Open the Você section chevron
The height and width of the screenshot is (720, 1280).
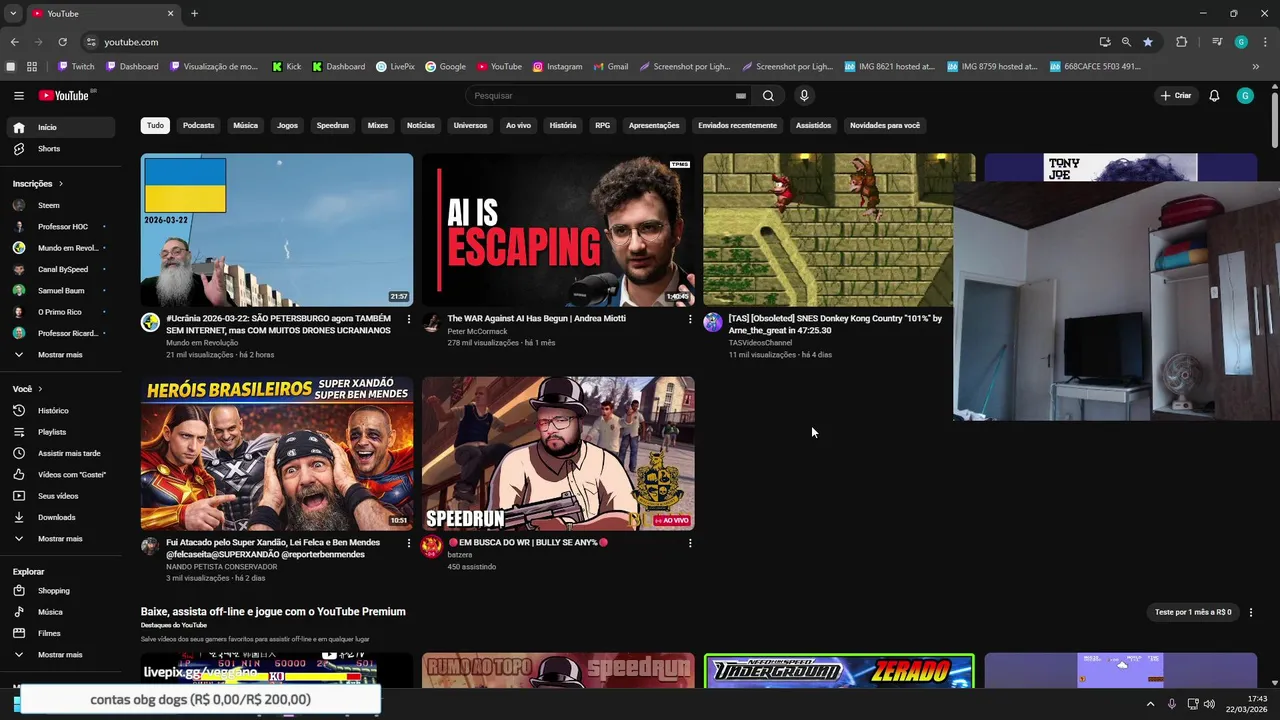(x=40, y=389)
